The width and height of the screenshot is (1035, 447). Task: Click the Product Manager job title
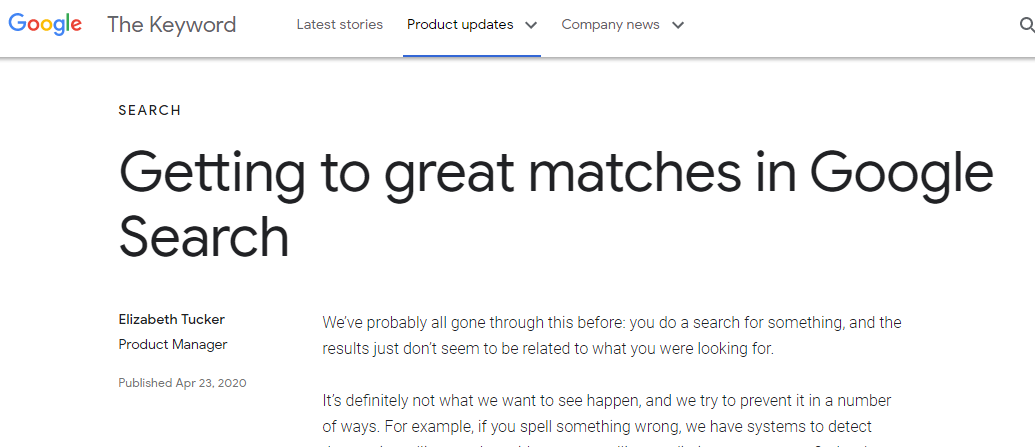click(173, 344)
